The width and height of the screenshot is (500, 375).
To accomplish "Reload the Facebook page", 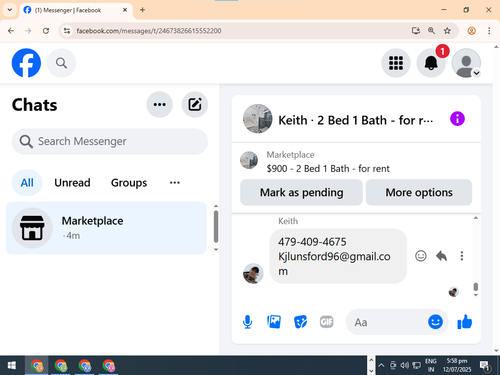I will pyautogui.click(x=46, y=31).
